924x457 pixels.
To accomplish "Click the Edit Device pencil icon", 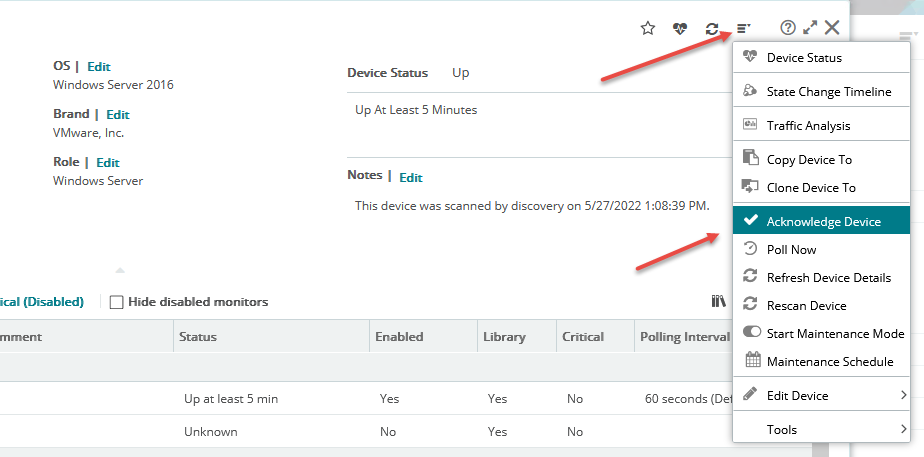I will [750, 393].
